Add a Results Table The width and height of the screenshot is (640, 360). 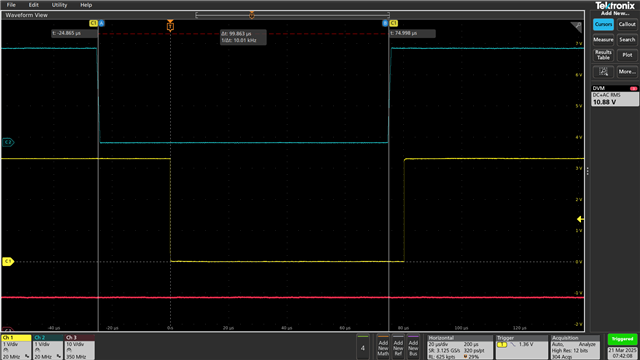603,55
